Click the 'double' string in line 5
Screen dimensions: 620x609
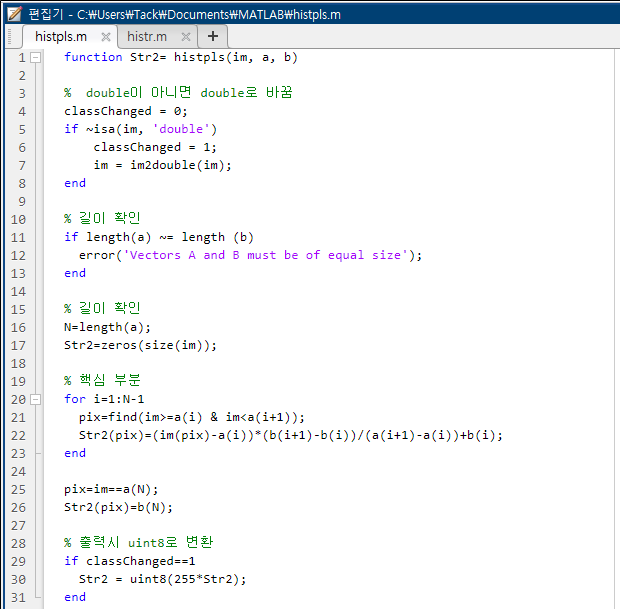(181, 129)
